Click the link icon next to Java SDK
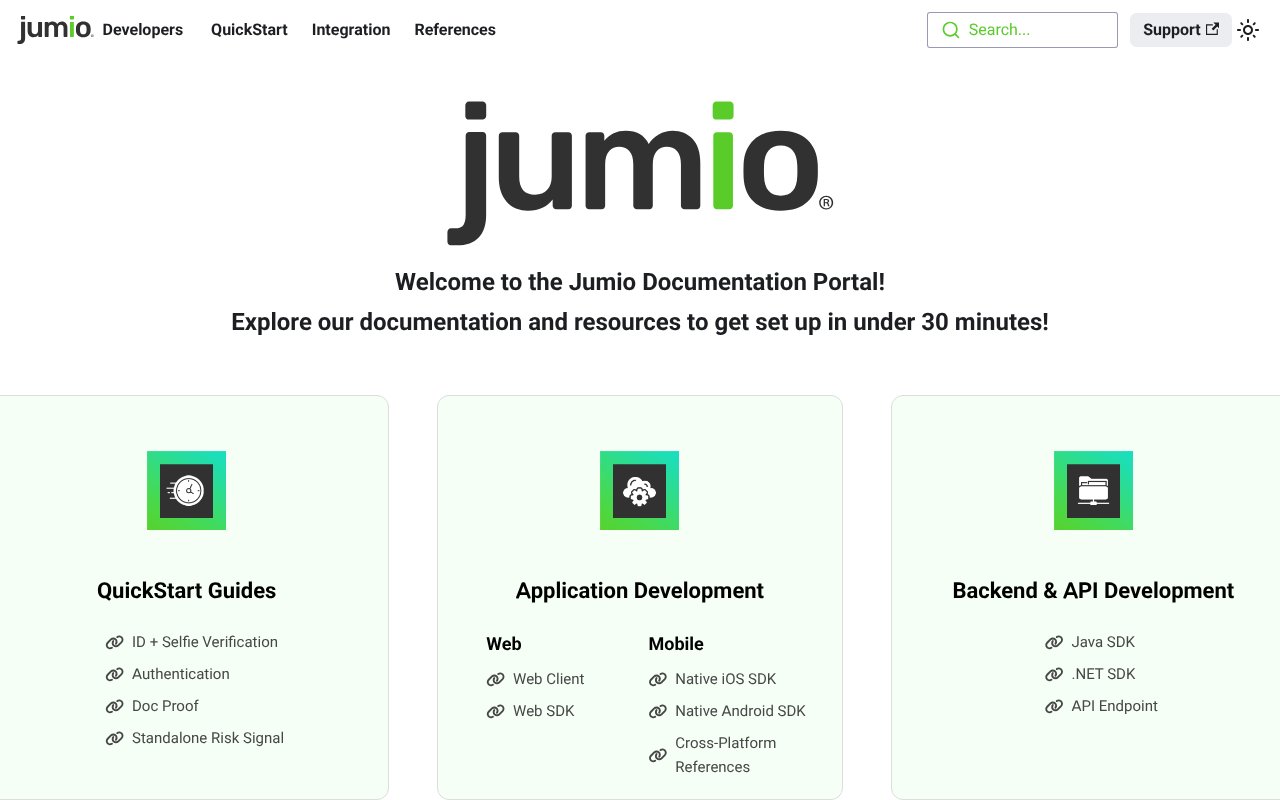Image resolution: width=1280 pixels, height=800 pixels. click(1055, 642)
